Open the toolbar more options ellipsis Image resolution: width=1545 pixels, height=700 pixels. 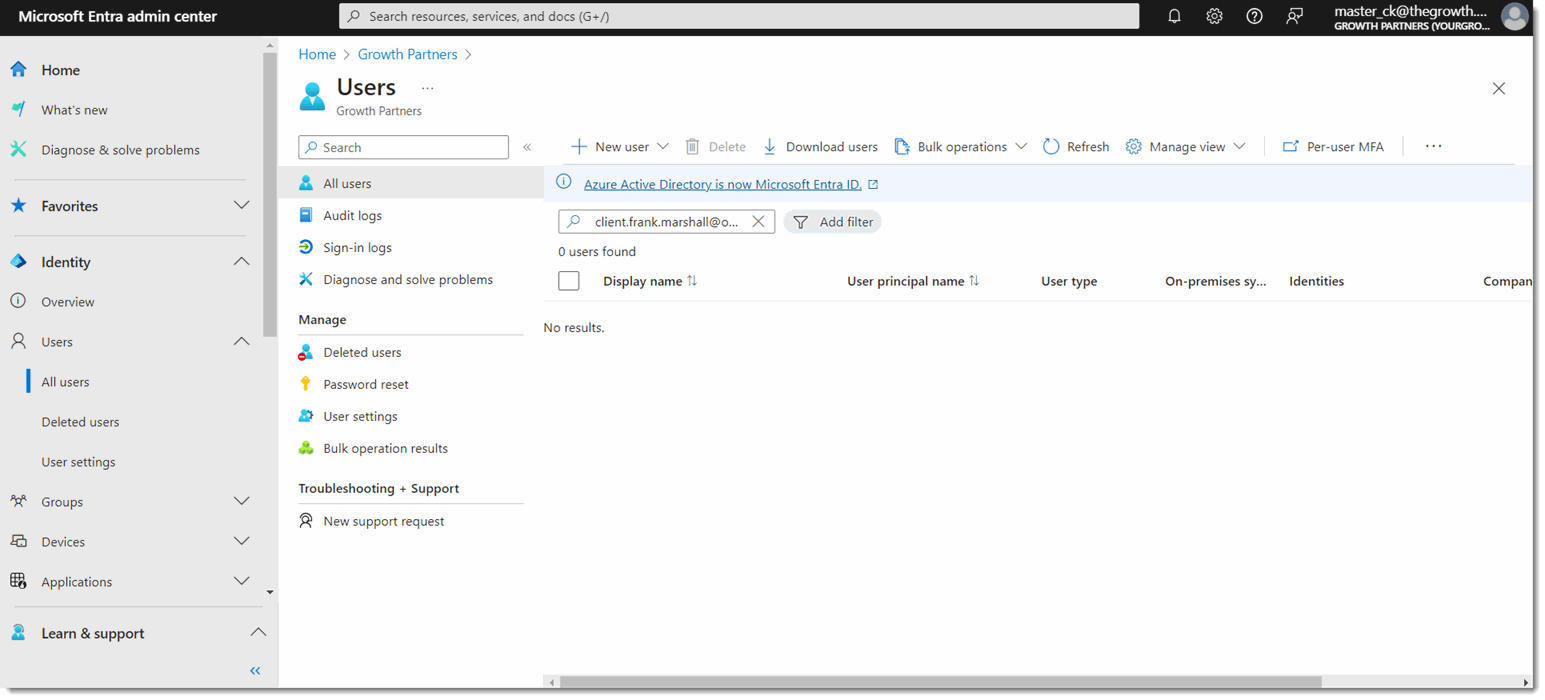(1433, 146)
